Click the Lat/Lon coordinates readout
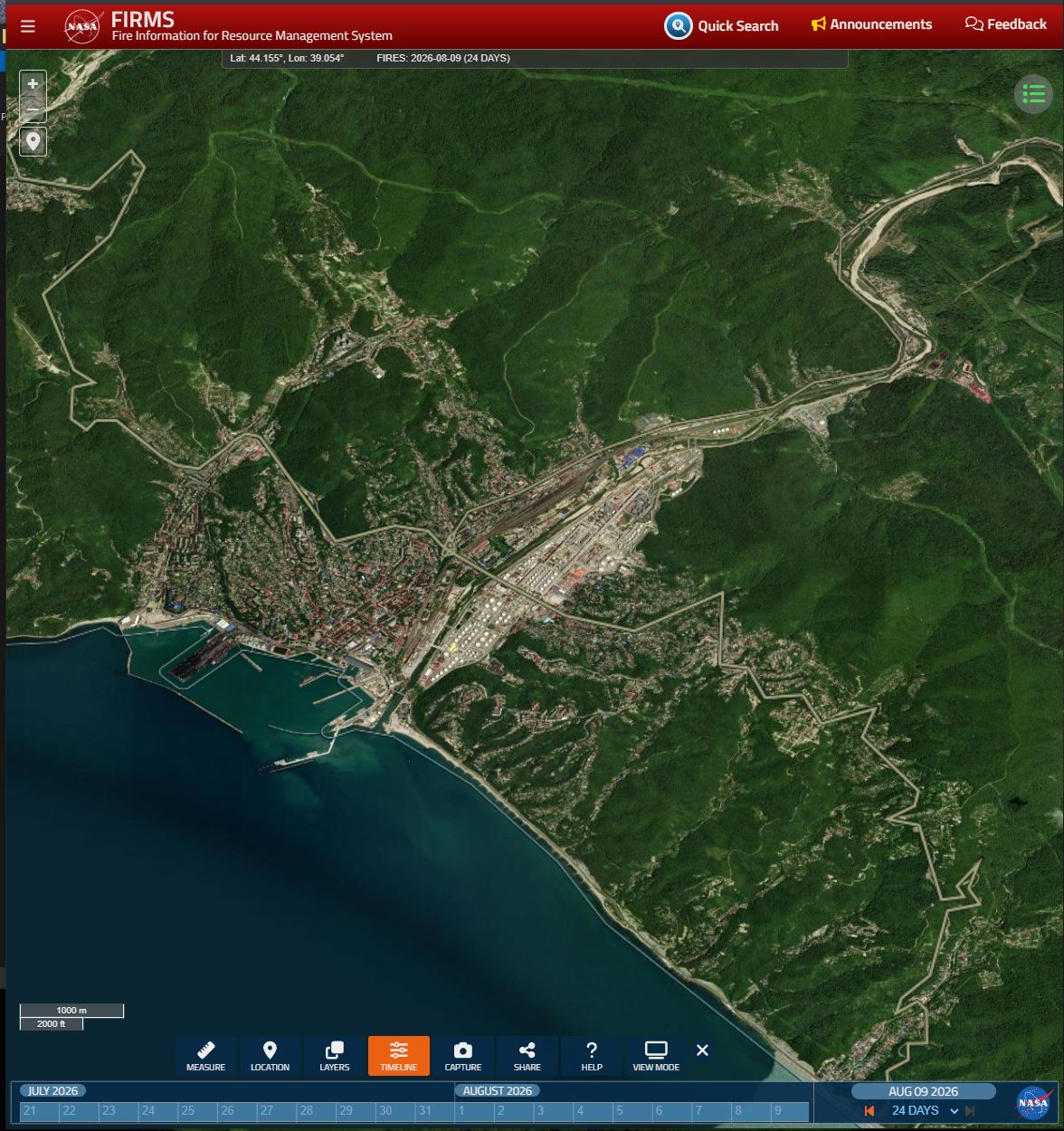Image resolution: width=1064 pixels, height=1131 pixels. pos(287,58)
